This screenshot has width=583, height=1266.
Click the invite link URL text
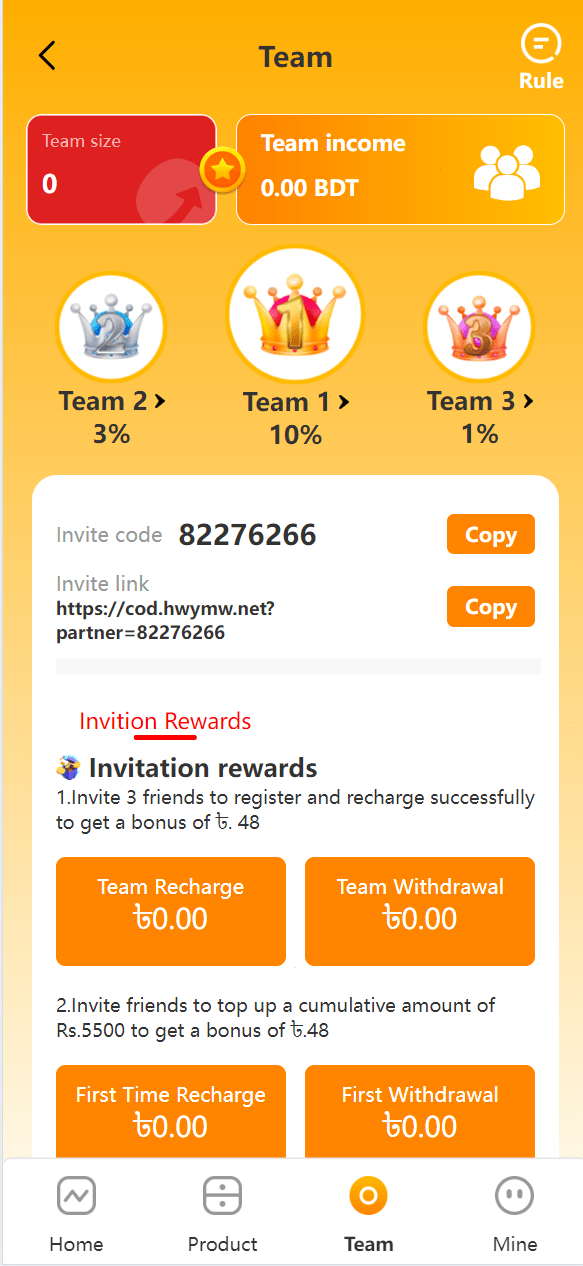pyautogui.click(x=165, y=620)
